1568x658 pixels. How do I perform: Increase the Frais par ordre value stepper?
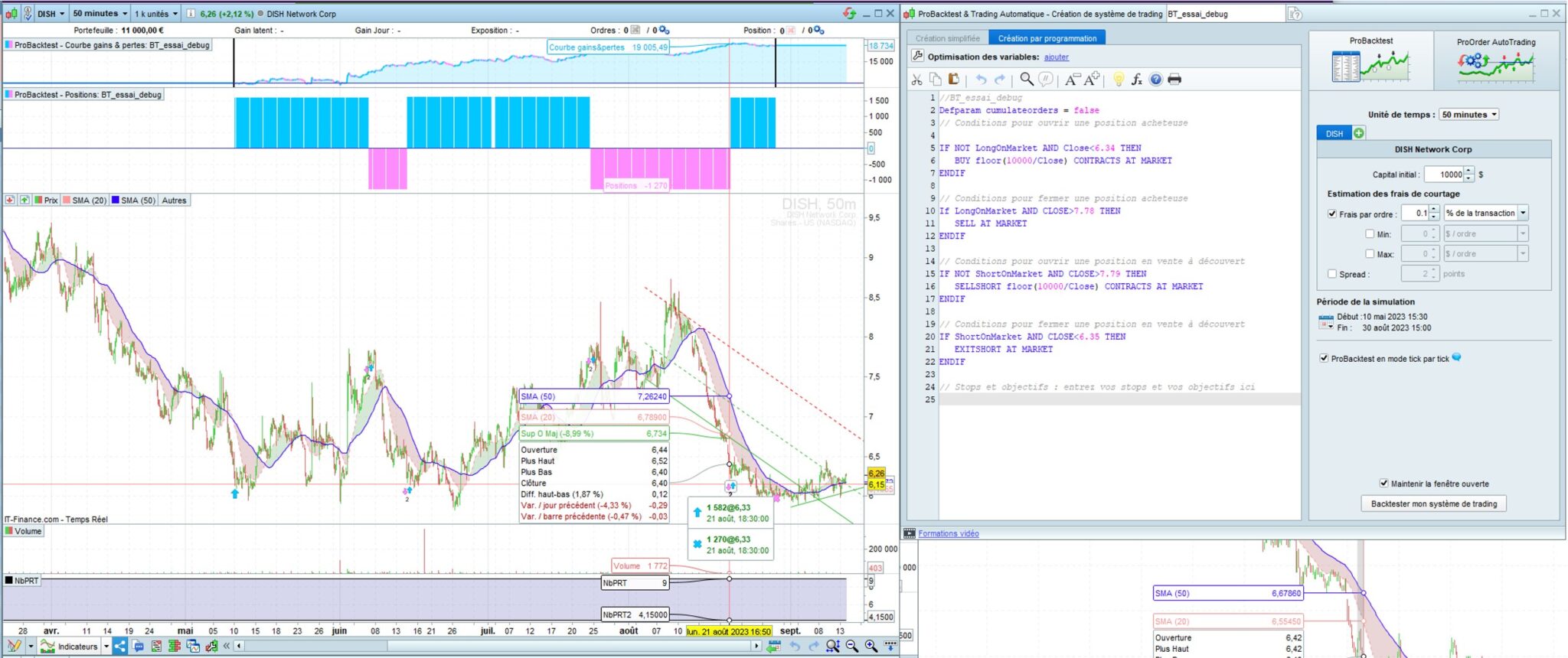tap(1434, 210)
